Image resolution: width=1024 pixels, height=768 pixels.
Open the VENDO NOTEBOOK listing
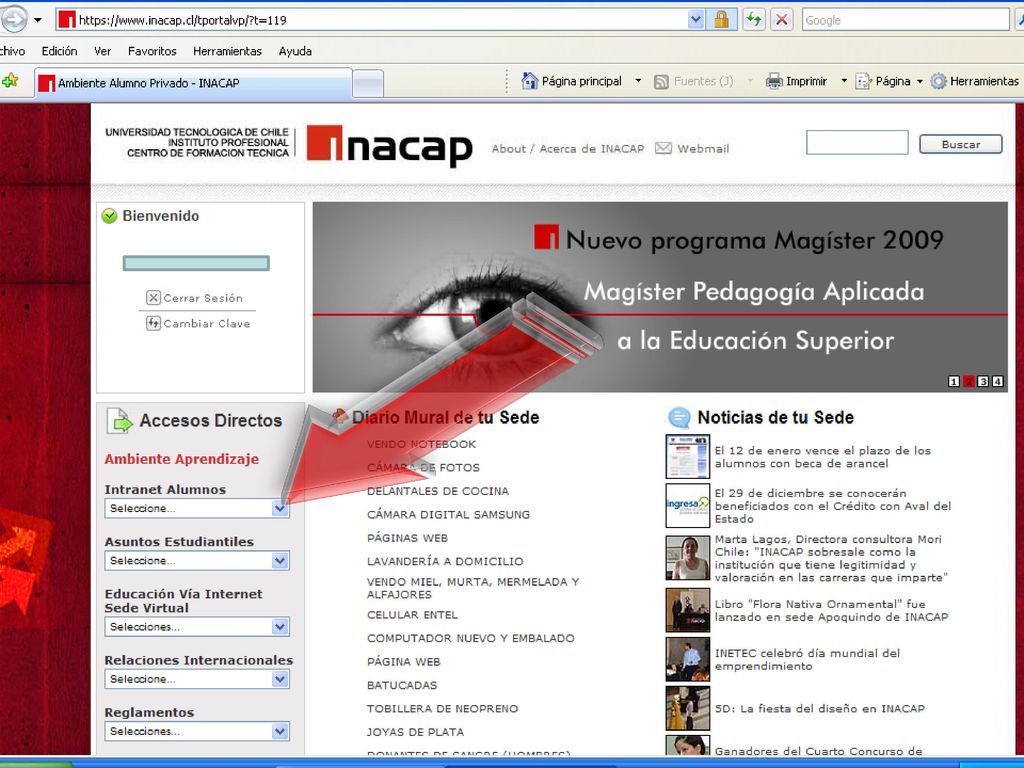[421, 444]
